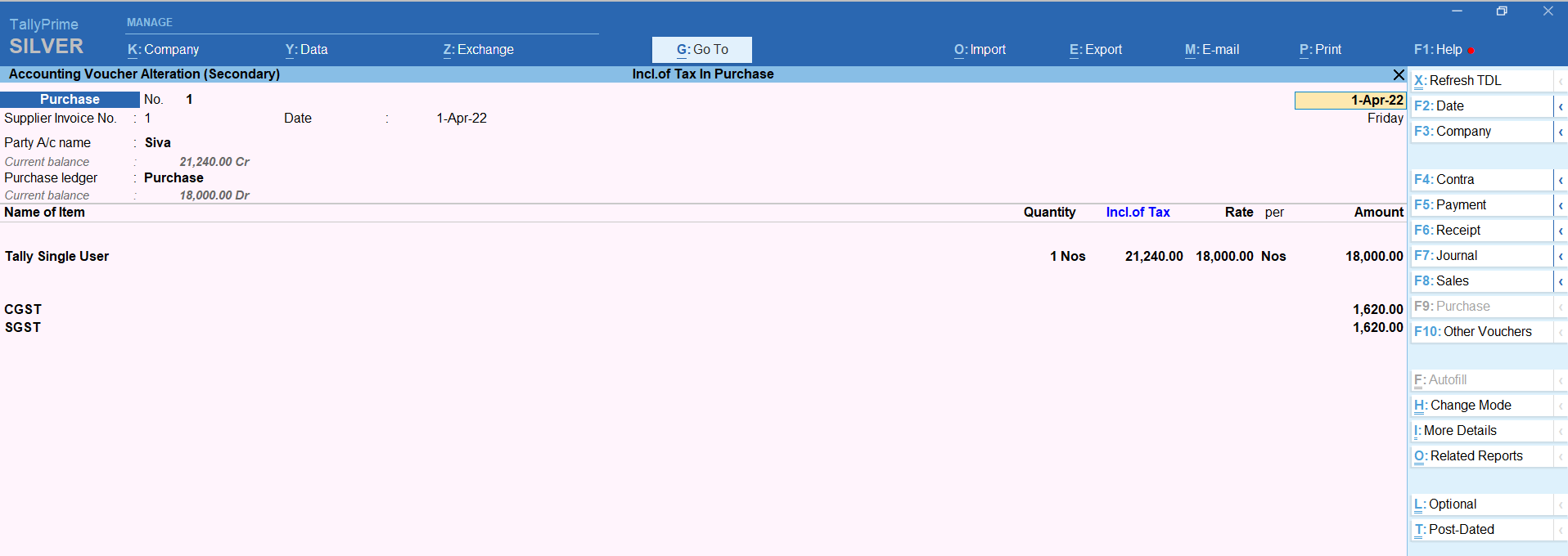Click the 21,240.00 Cr balance
Screen dimensions: 1568x556
point(214,162)
